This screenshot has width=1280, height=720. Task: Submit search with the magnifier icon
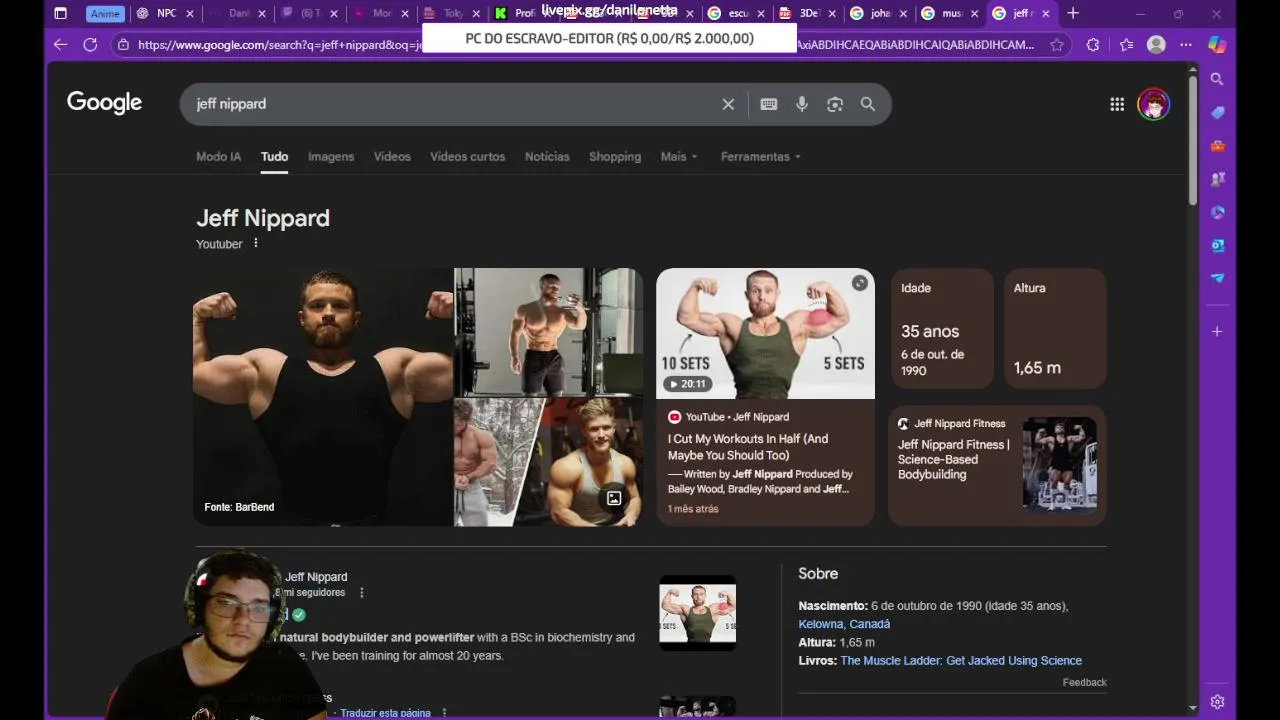pos(868,104)
